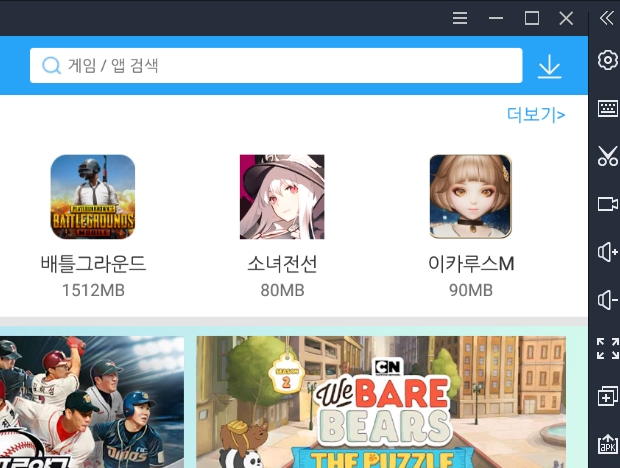Screen dimensions: 620x468
Task: Open the 이카루스M game icon
Action: point(471,197)
